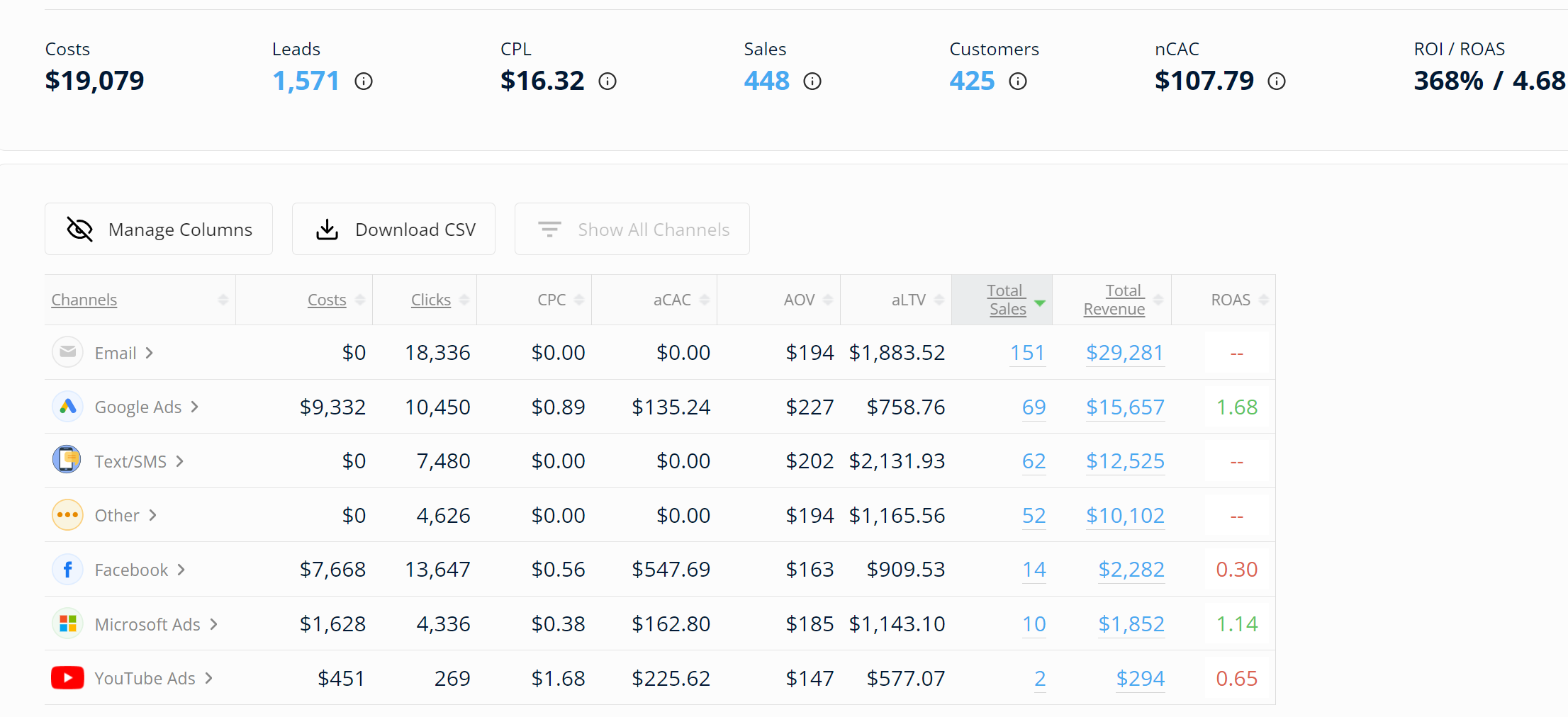Select Microsoft Ads ROAS value 1.14

point(1237,624)
